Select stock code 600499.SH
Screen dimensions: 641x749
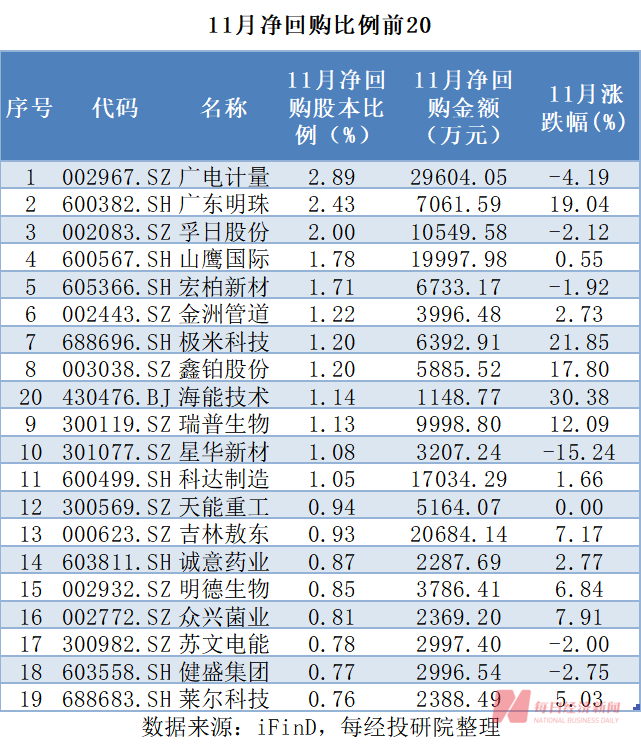[x=117, y=479]
